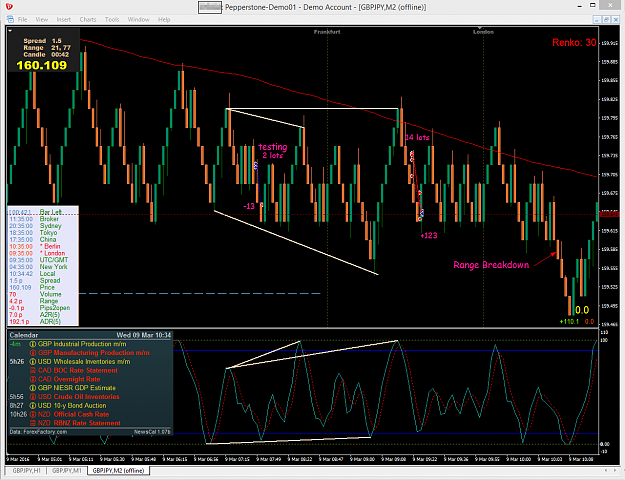Click the small arrow at chart top-left corner
Viewport: 625px width, 480px height.
click(10, 30)
